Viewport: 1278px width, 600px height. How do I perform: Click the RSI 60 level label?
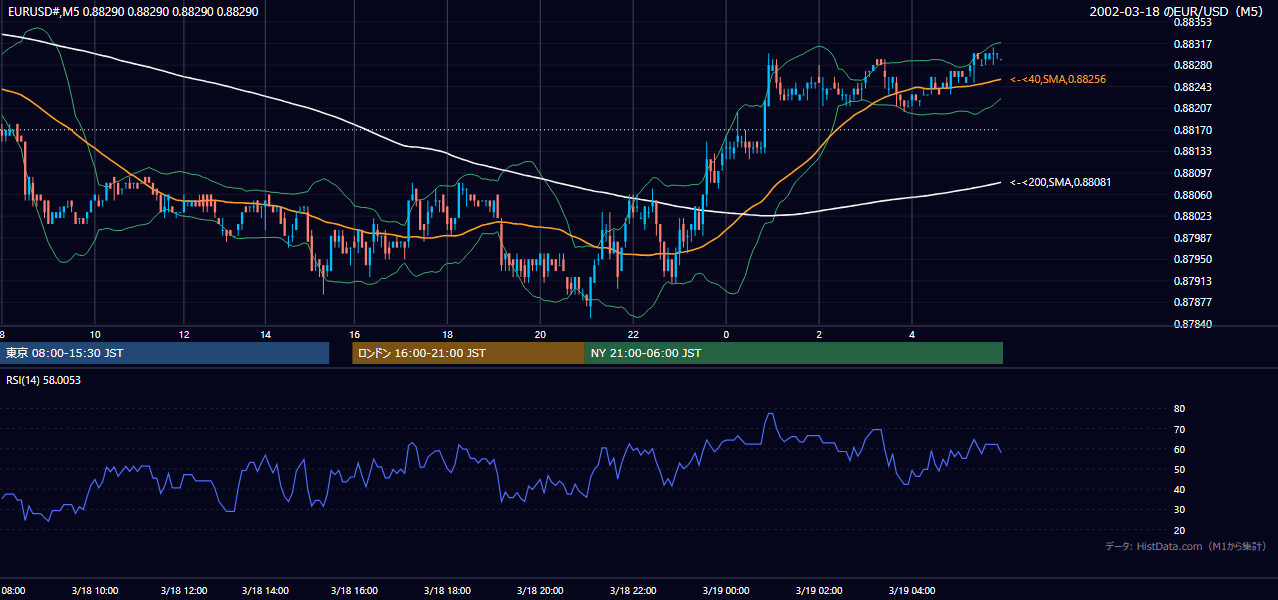pyautogui.click(x=1179, y=449)
